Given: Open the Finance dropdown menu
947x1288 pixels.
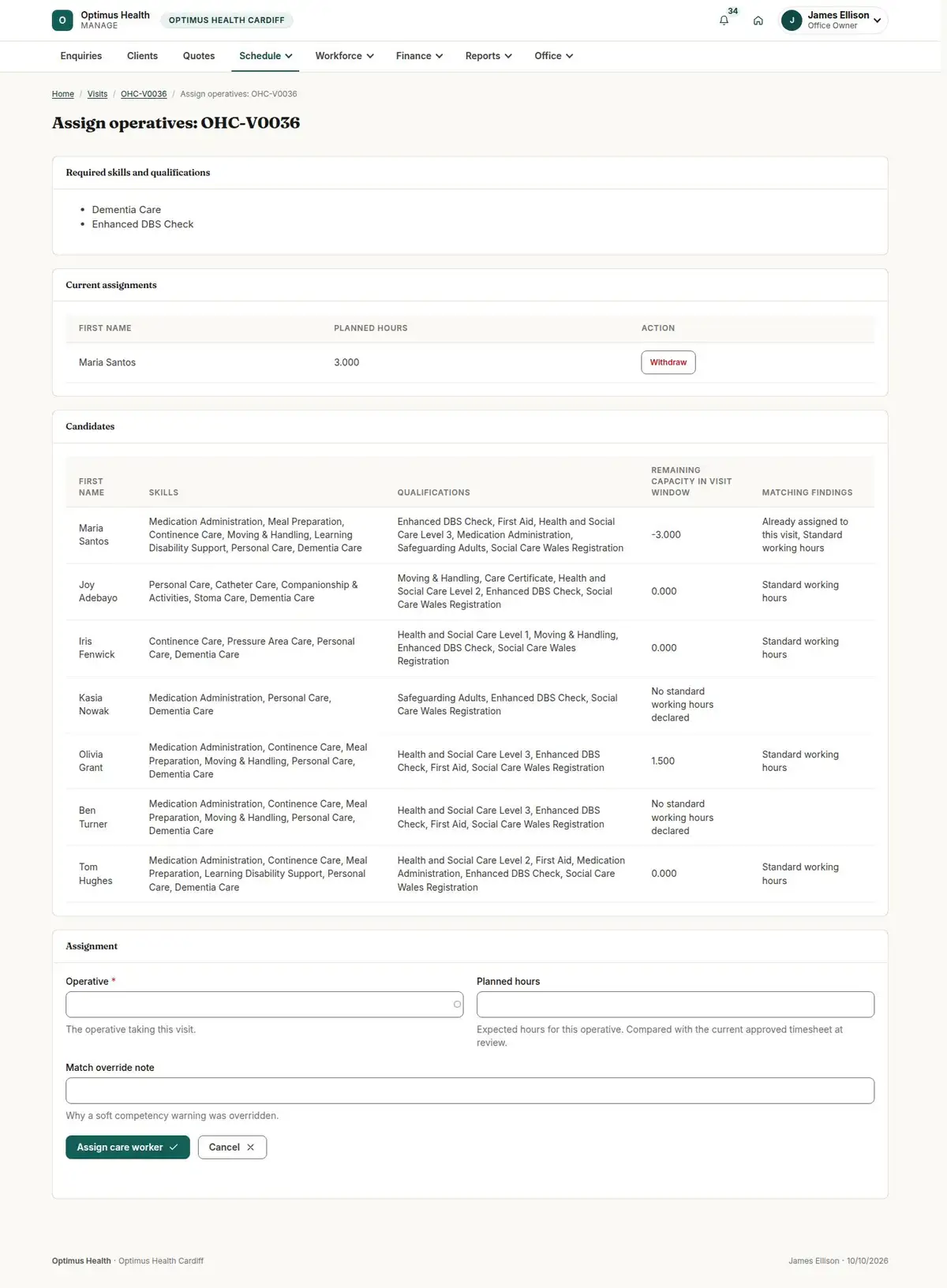Looking at the screenshot, I should pos(419,56).
